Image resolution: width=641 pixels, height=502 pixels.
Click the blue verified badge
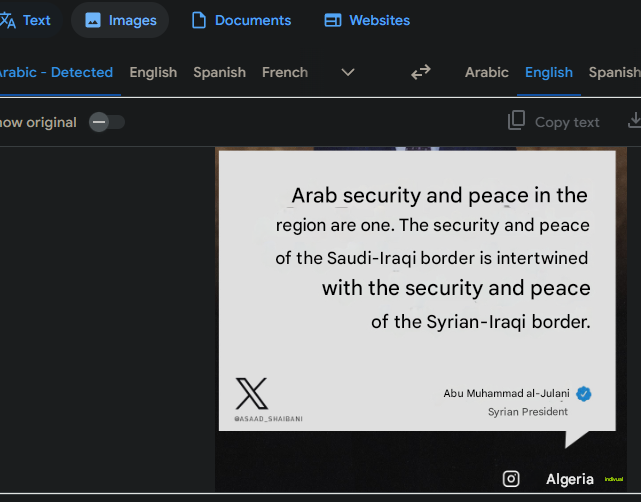coord(583,394)
